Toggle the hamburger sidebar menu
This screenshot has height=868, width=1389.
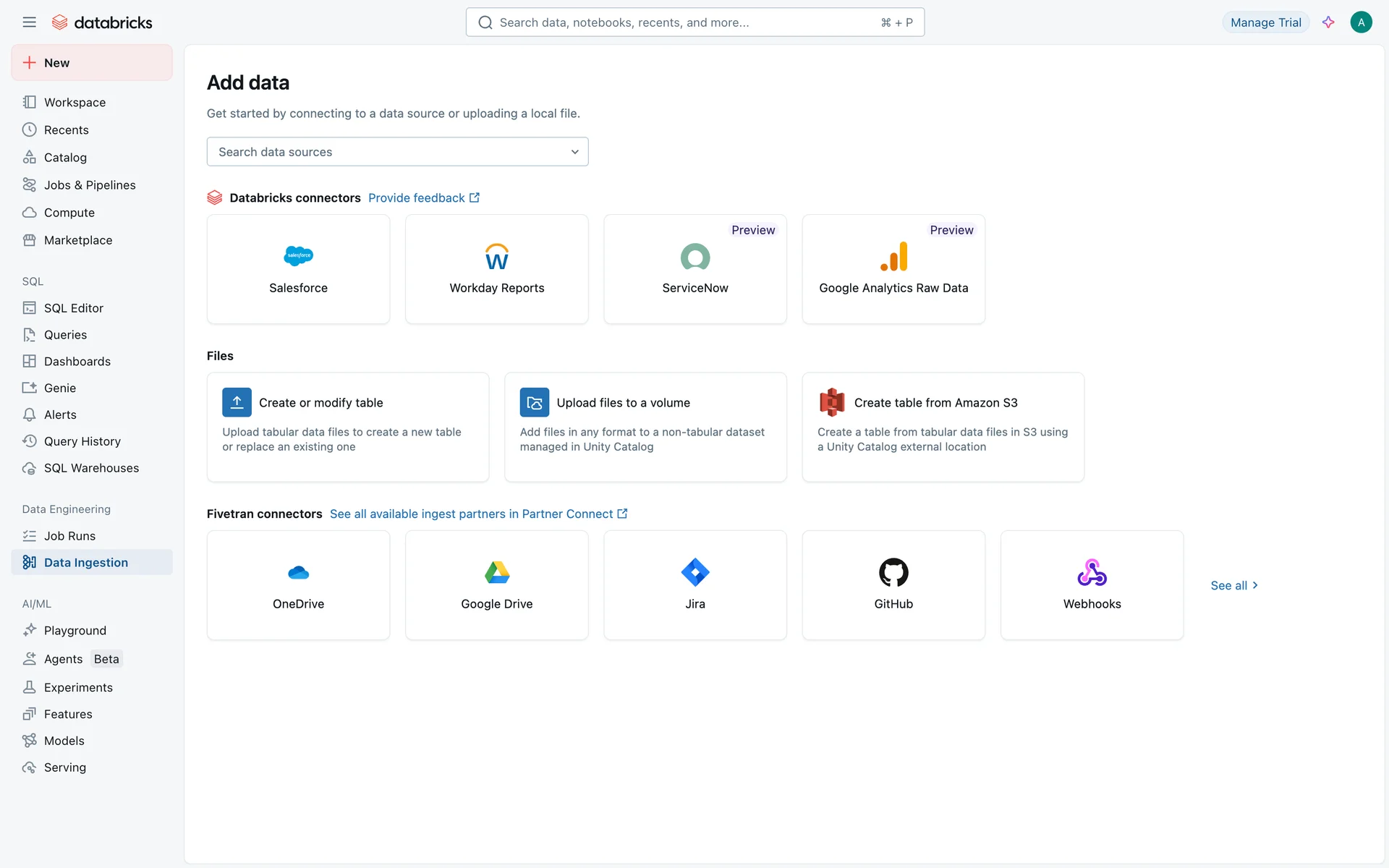(29, 22)
